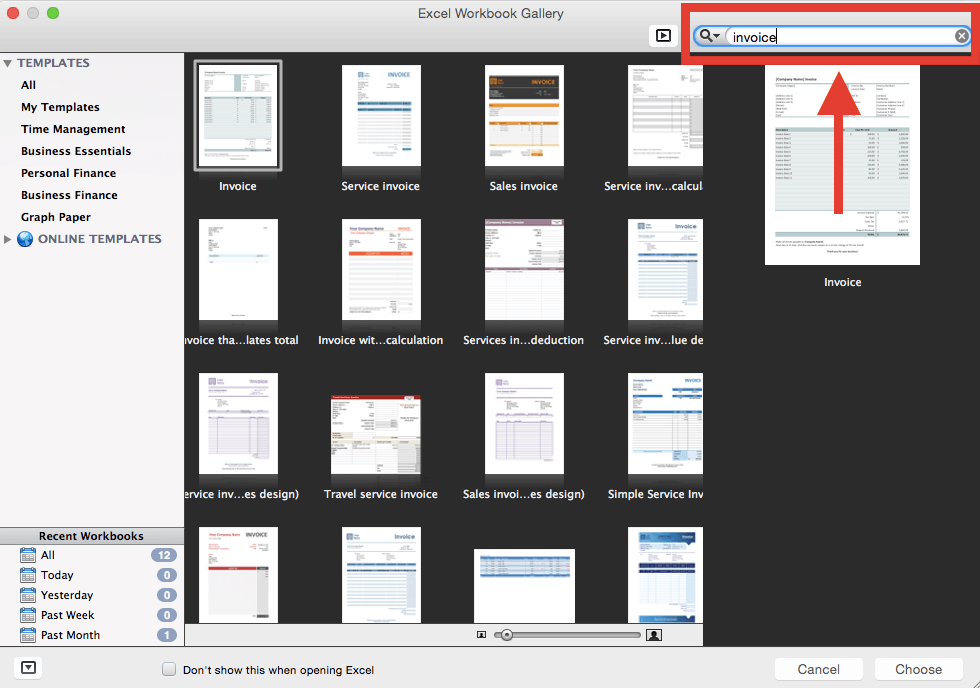
Task: Select the bottom-row landscape blue table thumbnail
Action: coord(524,586)
